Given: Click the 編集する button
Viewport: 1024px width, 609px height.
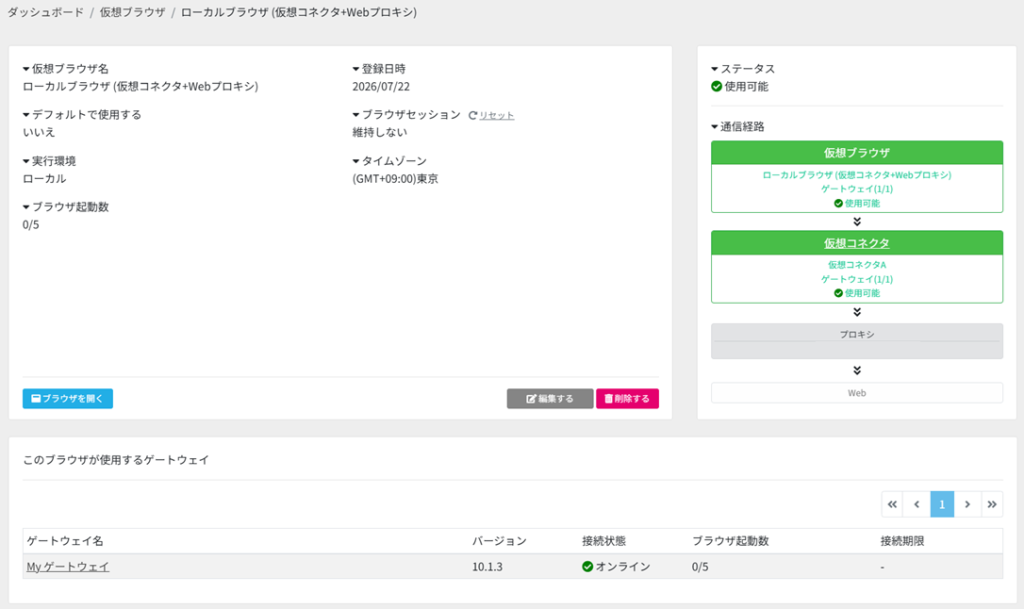Looking at the screenshot, I should pyautogui.click(x=550, y=398).
